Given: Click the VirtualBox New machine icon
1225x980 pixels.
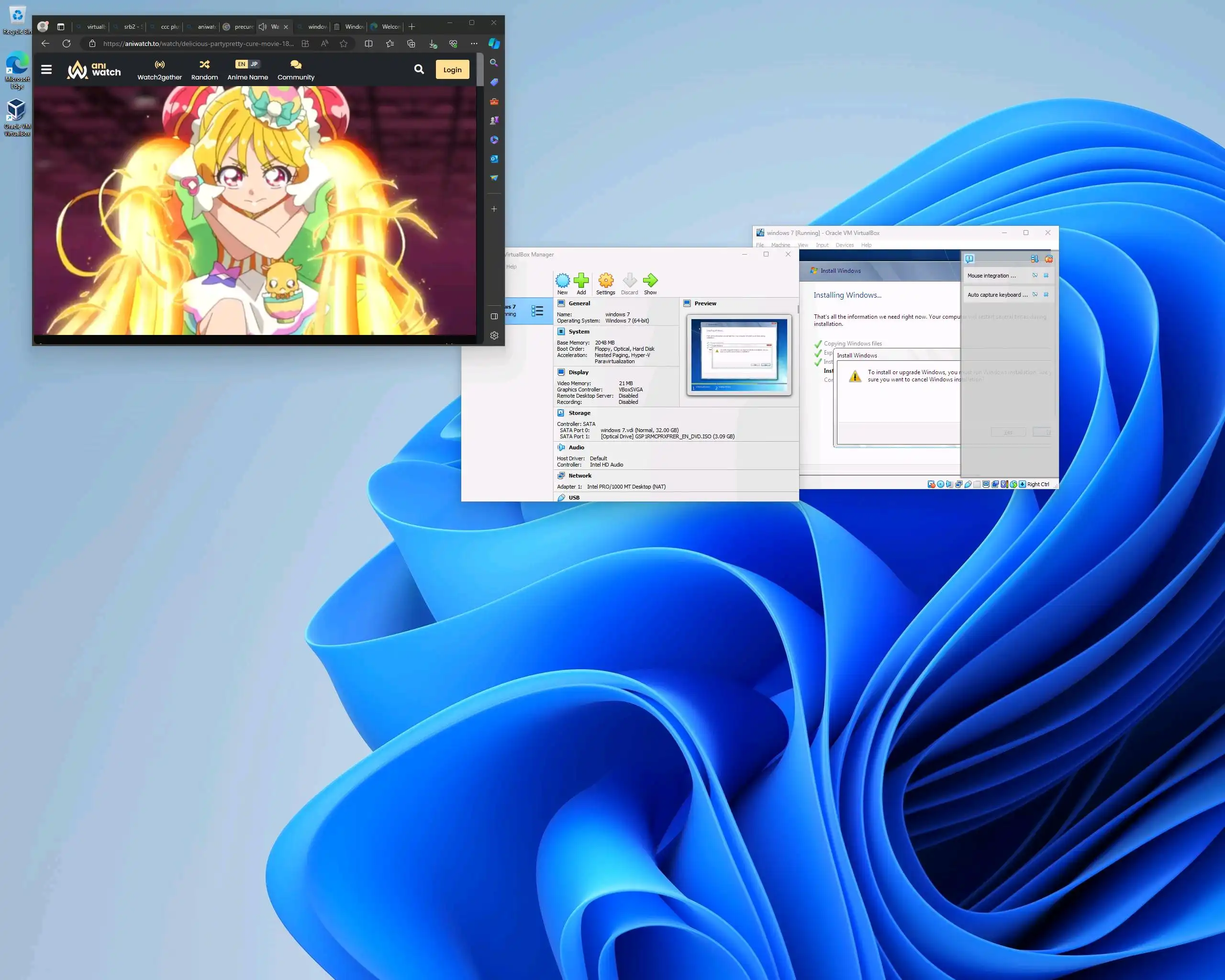Looking at the screenshot, I should click(x=562, y=281).
